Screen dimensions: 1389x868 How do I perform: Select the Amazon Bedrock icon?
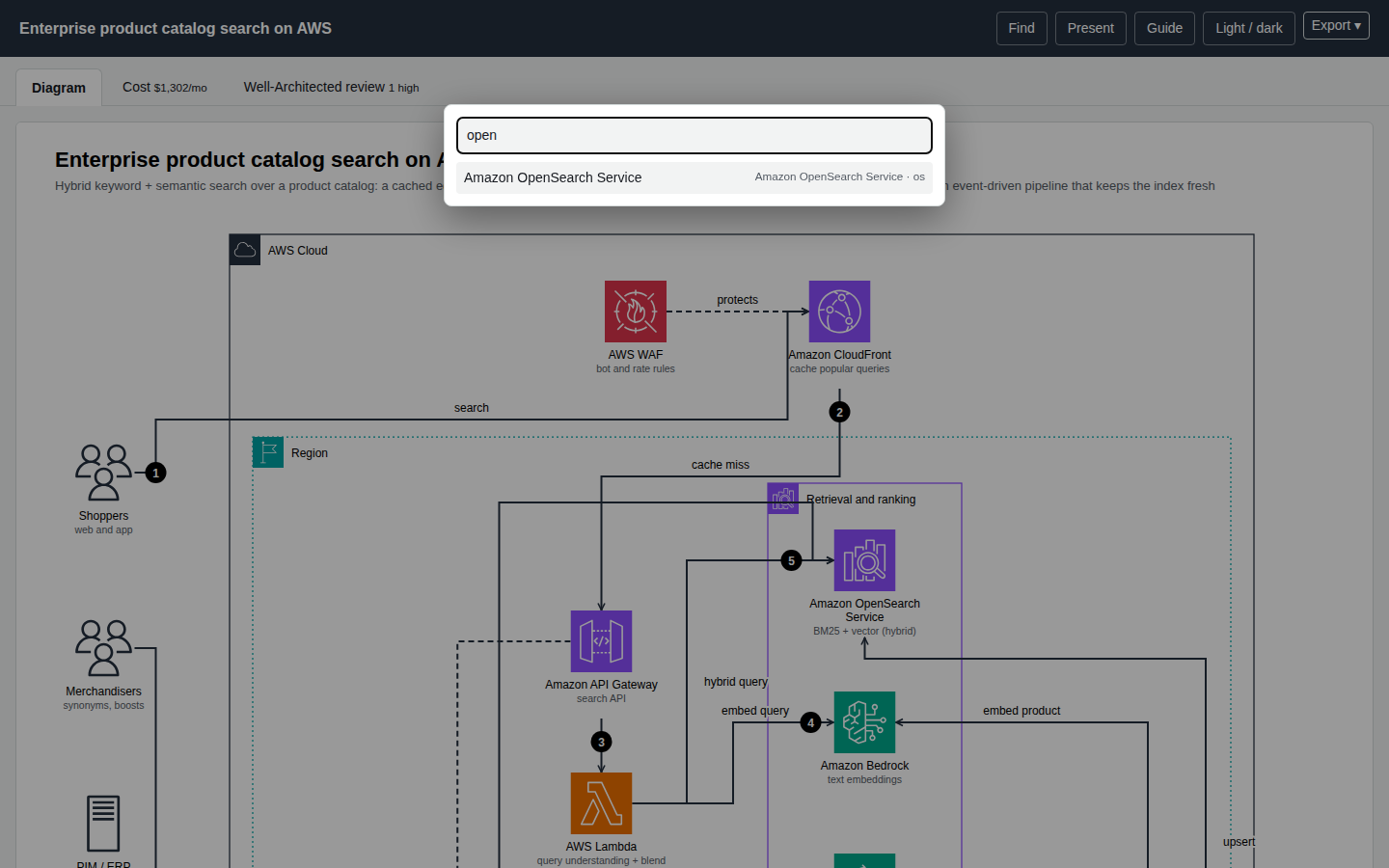864,722
